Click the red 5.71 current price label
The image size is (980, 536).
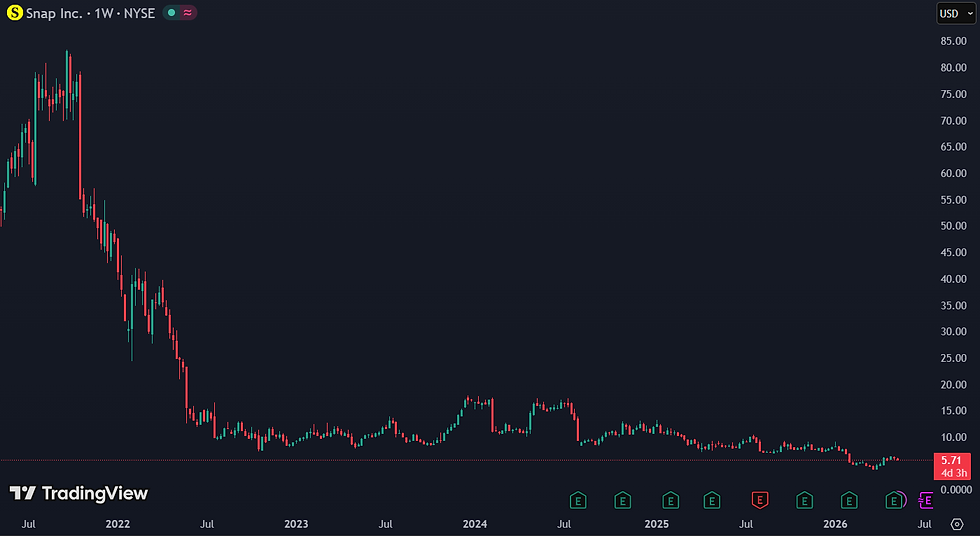[951, 460]
